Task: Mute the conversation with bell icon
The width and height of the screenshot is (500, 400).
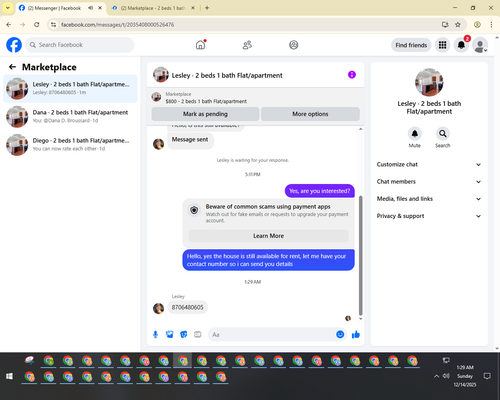Action: [415, 134]
